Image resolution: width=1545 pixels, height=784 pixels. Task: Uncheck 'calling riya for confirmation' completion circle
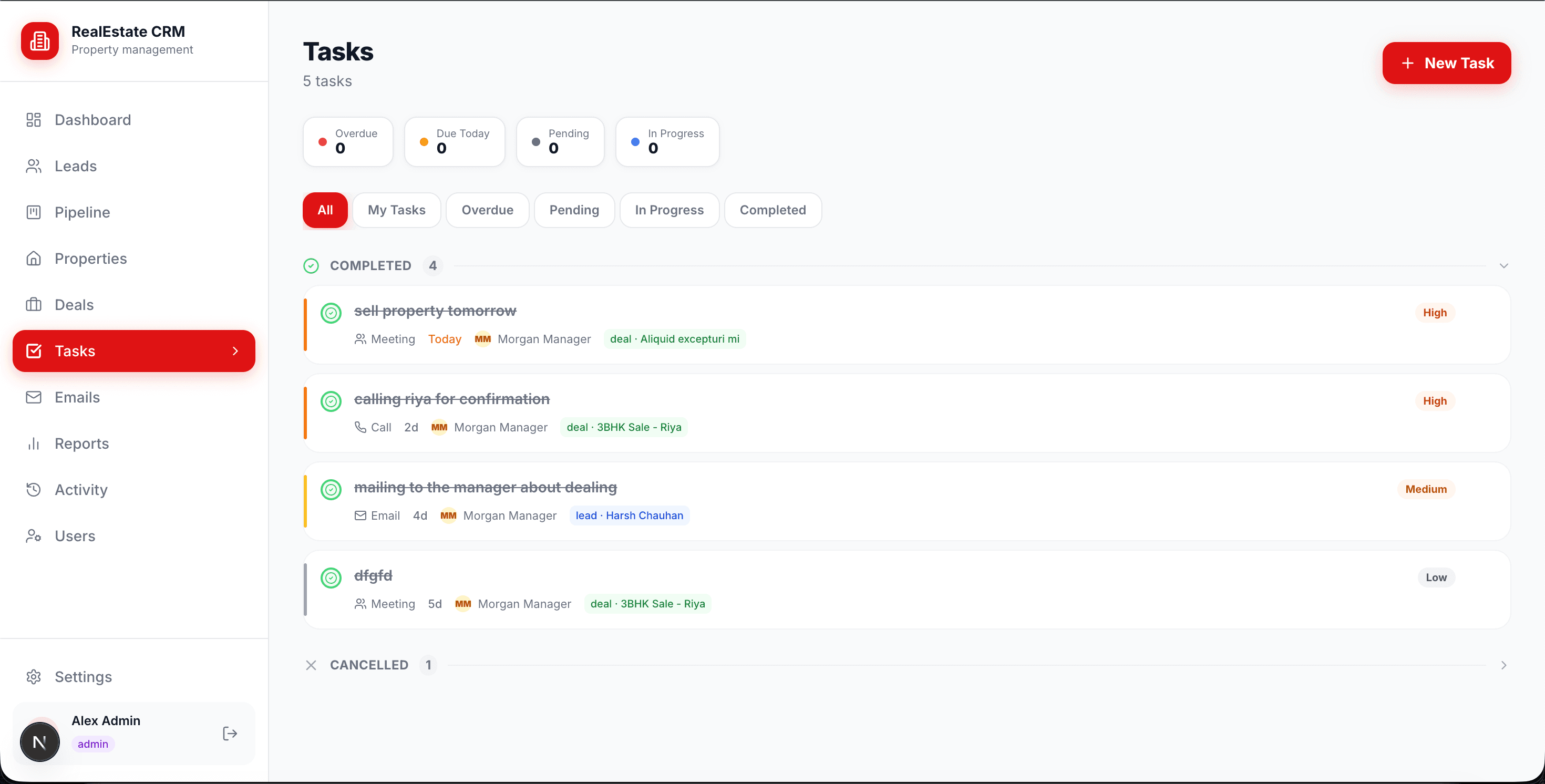coord(331,401)
